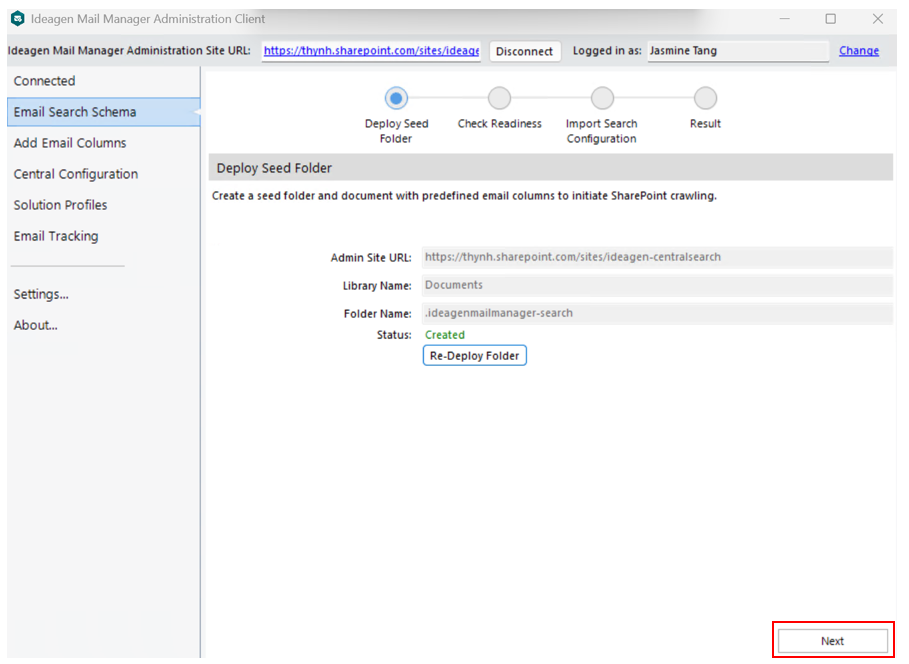Click the Deploy Seed Folder section header
The height and width of the screenshot is (664, 909).
551,168
